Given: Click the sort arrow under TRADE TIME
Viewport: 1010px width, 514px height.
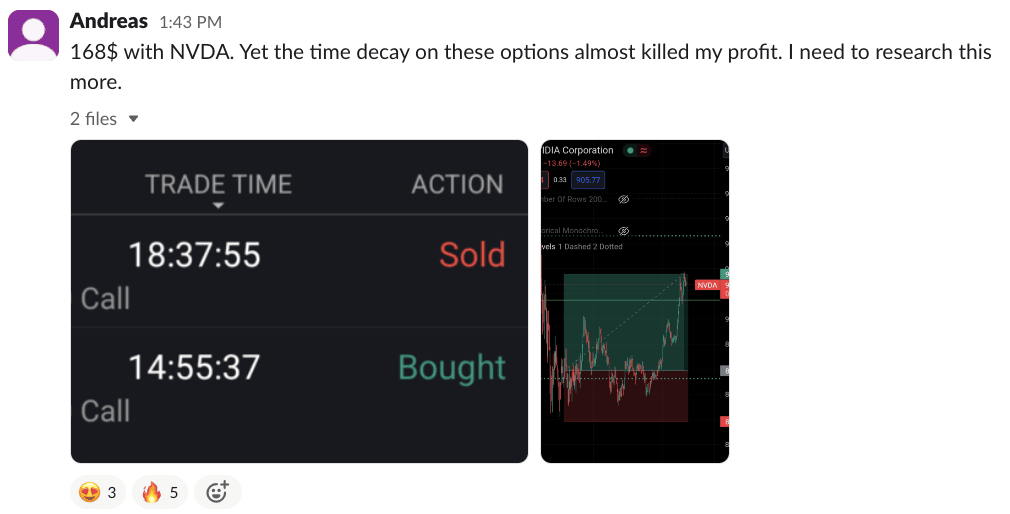Looking at the screenshot, I should point(218,206).
